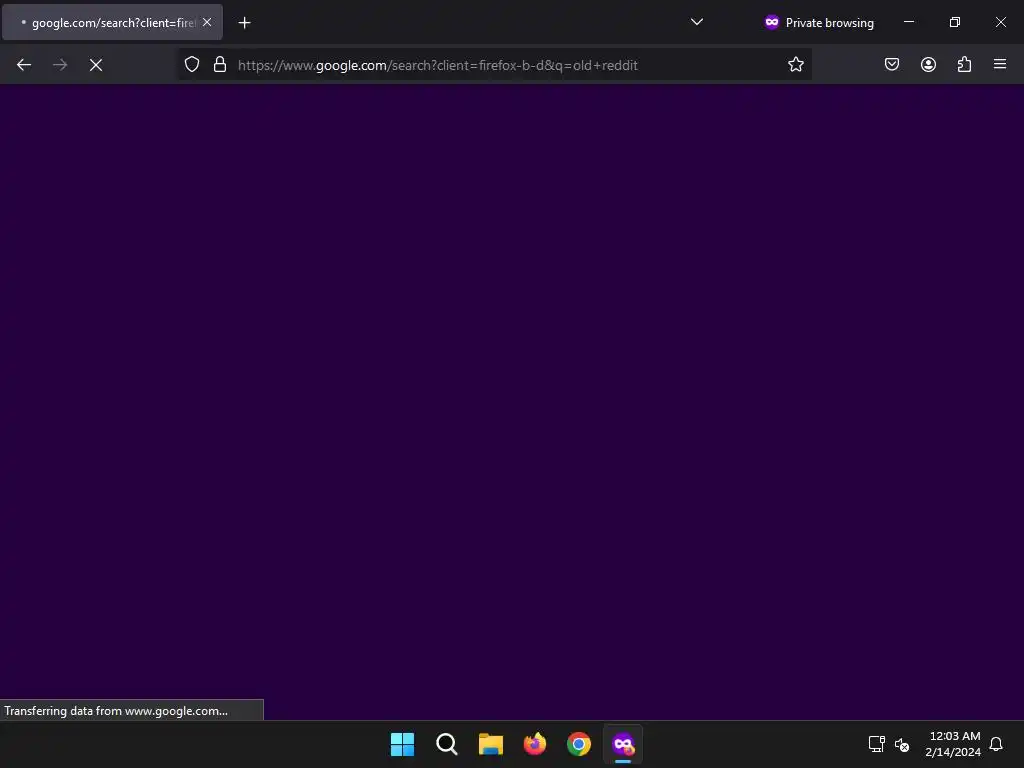The width and height of the screenshot is (1024, 768).
Task: Open the notifications bell
Action: coord(996,744)
